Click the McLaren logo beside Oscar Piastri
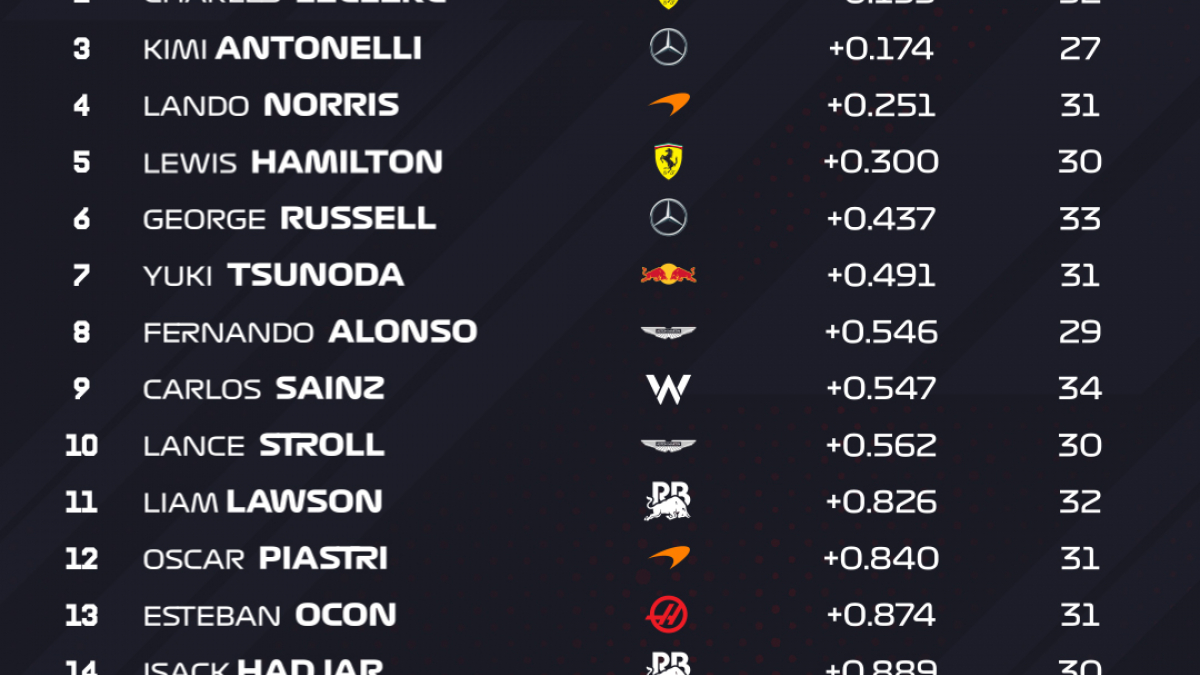This screenshot has height=675, width=1200. (x=668, y=557)
